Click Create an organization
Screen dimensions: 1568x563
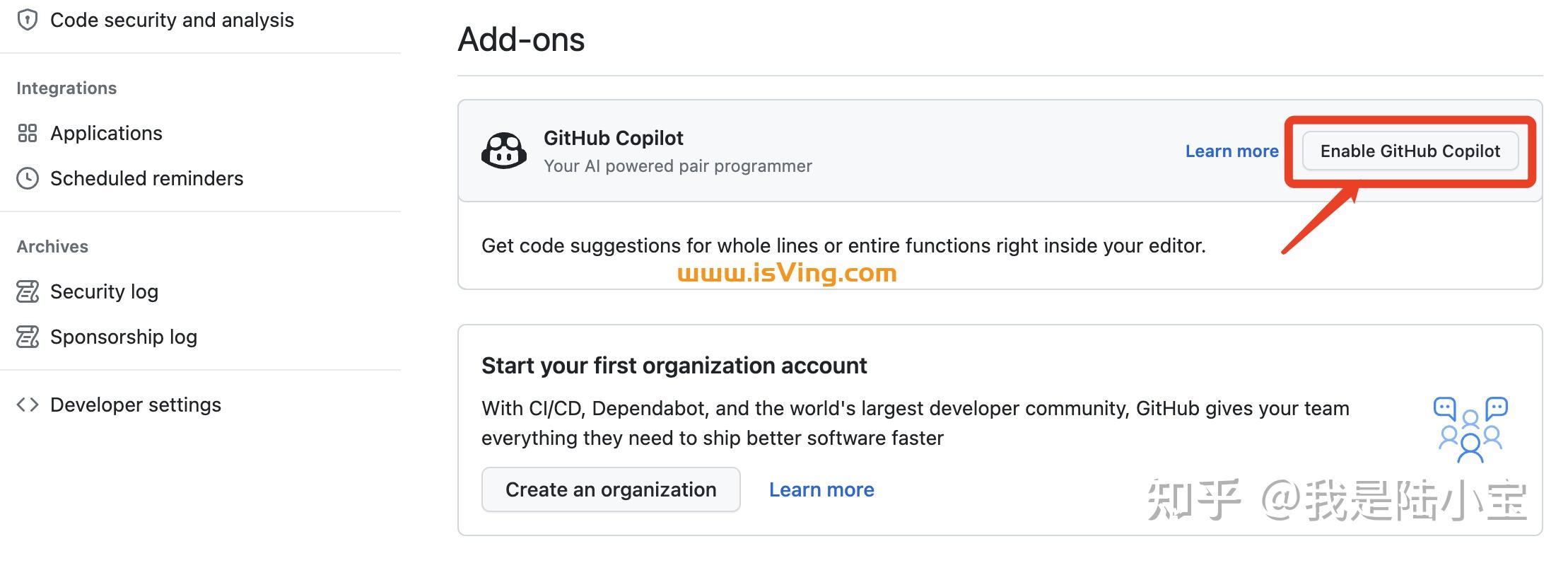coord(610,489)
